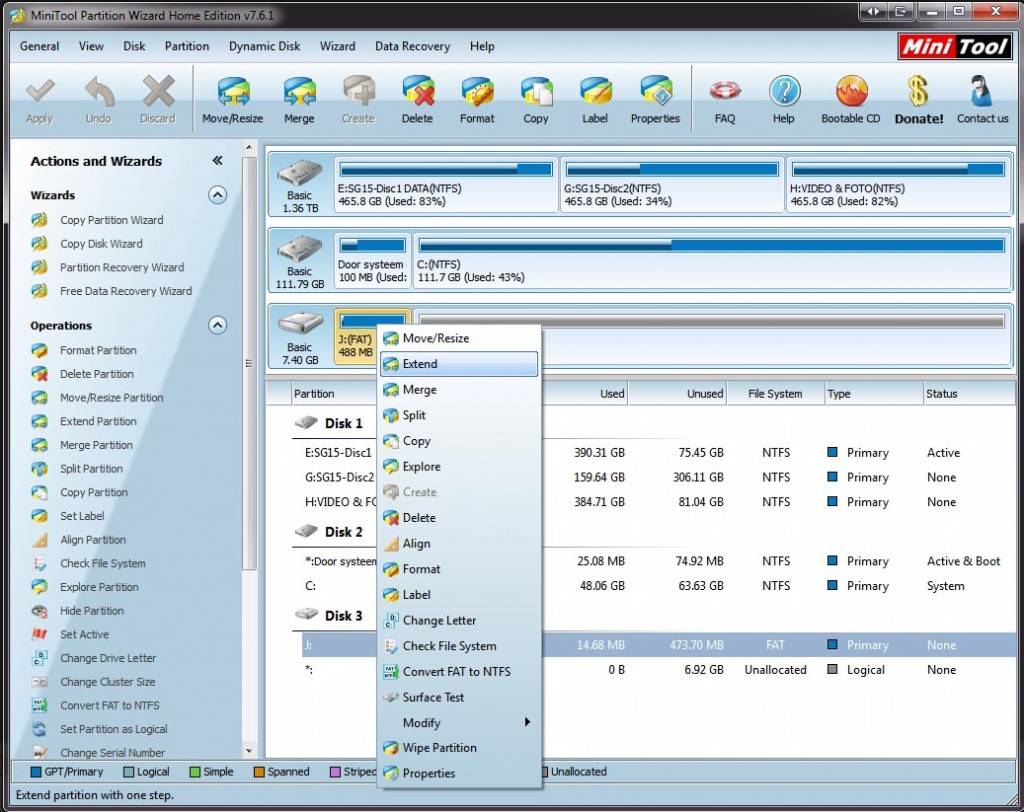Start the Partition Recovery Wizard
This screenshot has width=1024, height=812.
122,267
